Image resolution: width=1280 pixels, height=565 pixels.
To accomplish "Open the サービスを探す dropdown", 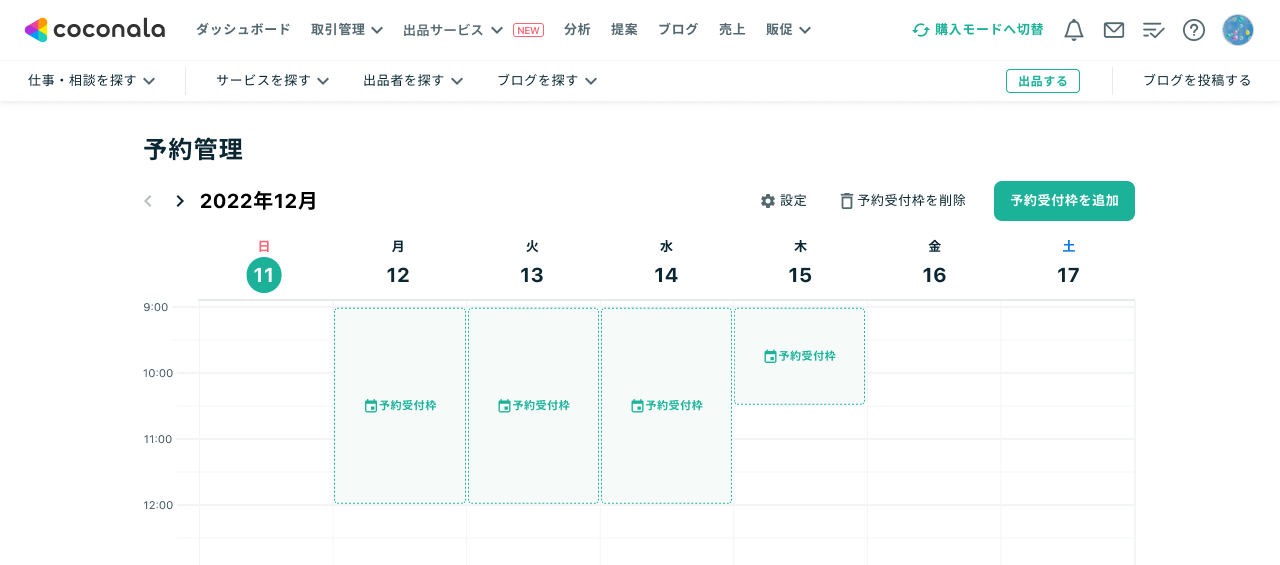I will click(x=272, y=81).
